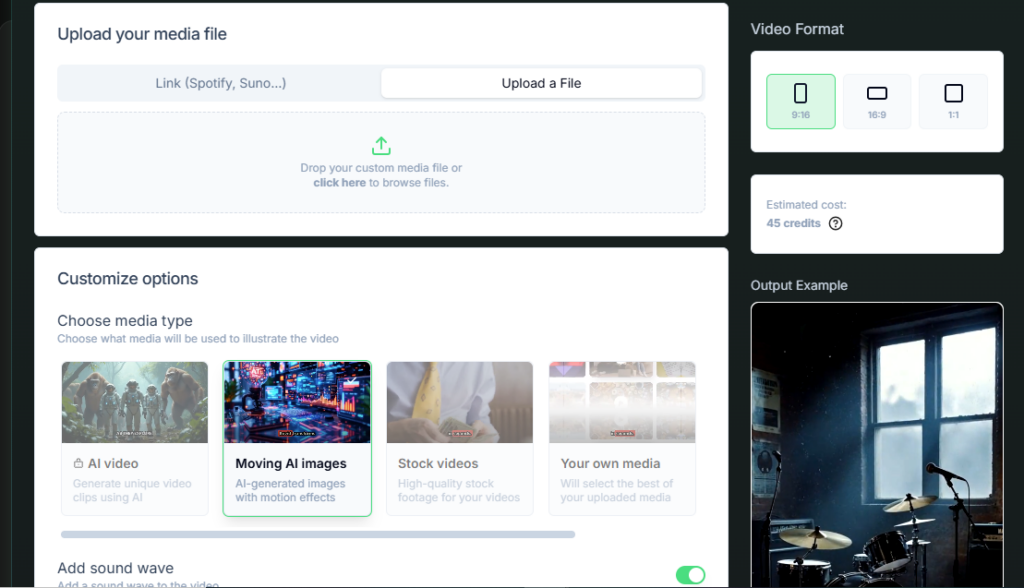Select the 1:1 square video format

pyautogui.click(x=952, y=101)
